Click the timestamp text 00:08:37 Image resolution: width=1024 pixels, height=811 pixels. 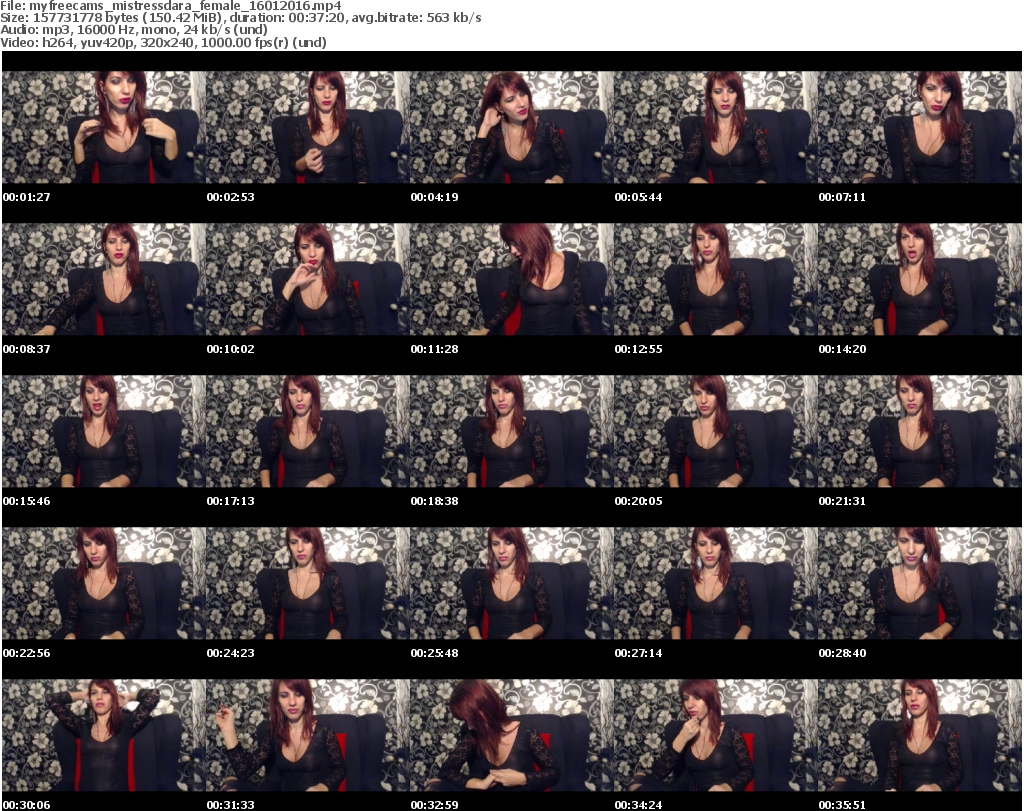(26, 349)
